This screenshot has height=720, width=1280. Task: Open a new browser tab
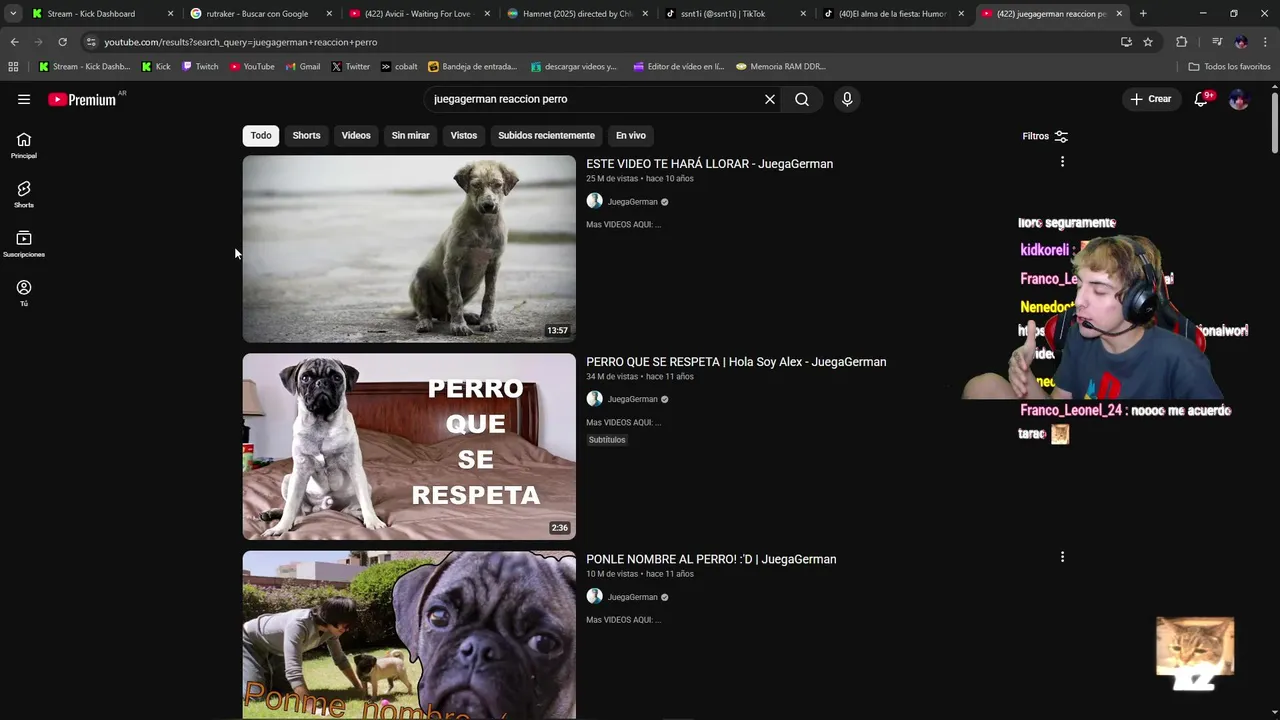click(x=1143, y=14)
